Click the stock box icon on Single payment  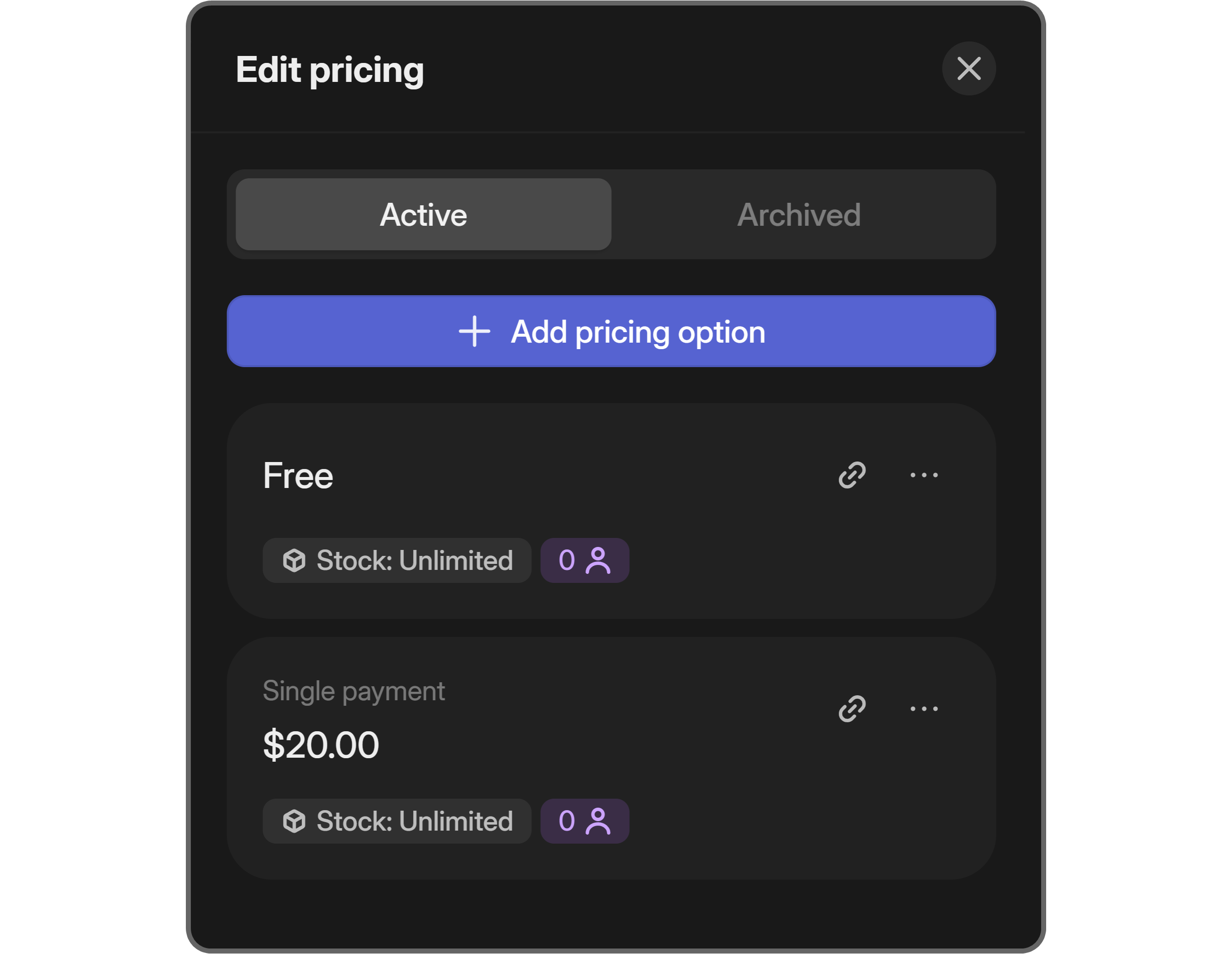pos(293,822)
